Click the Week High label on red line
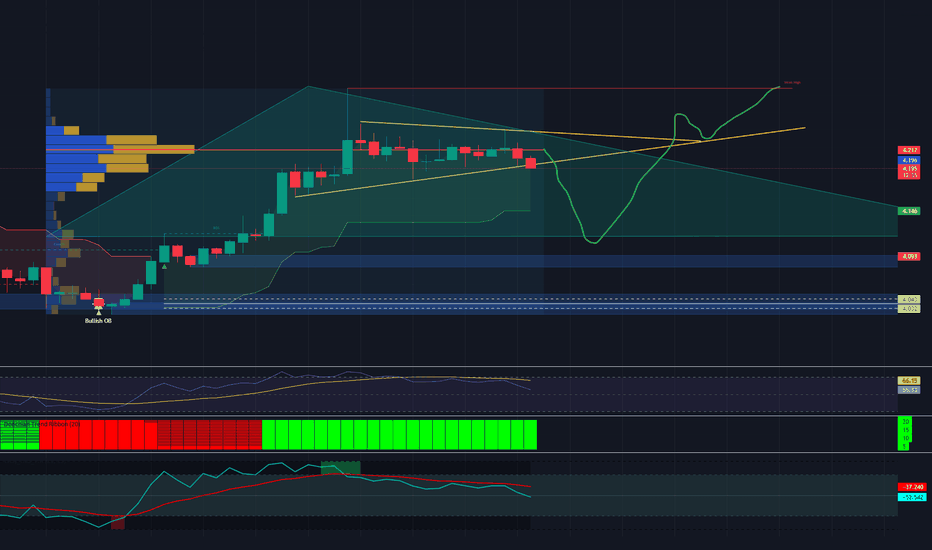The height and width of the screenshot is (550, 932). click(x=792, y=83)
